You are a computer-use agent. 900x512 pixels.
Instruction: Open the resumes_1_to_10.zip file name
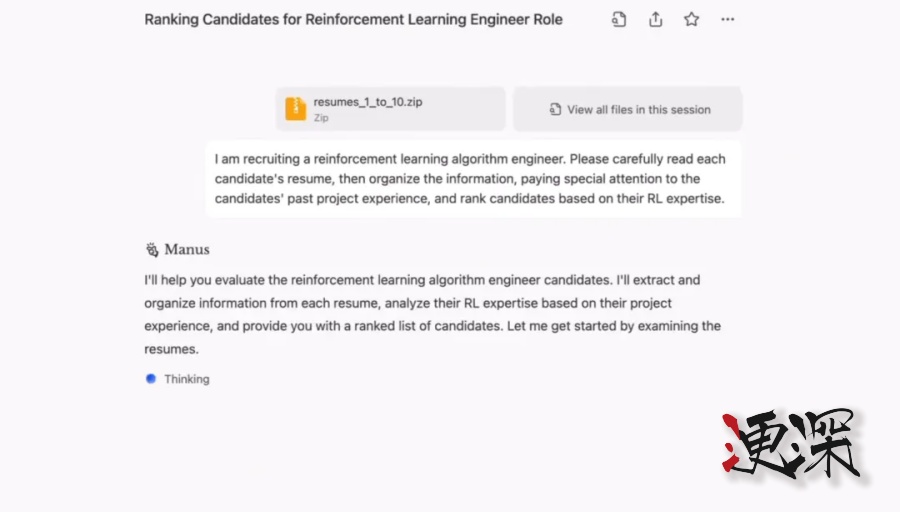point(367,102)
